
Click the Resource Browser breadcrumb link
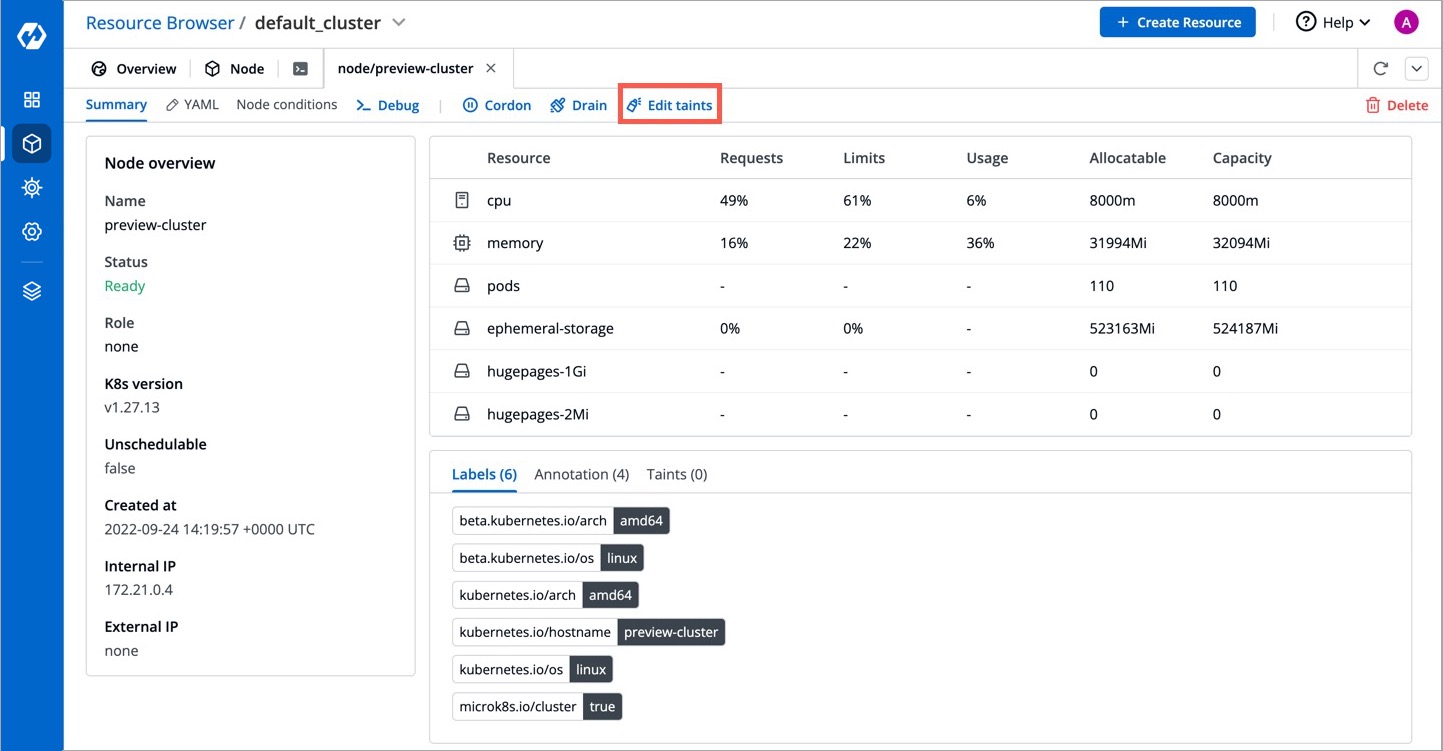click(x=160, y=22)
